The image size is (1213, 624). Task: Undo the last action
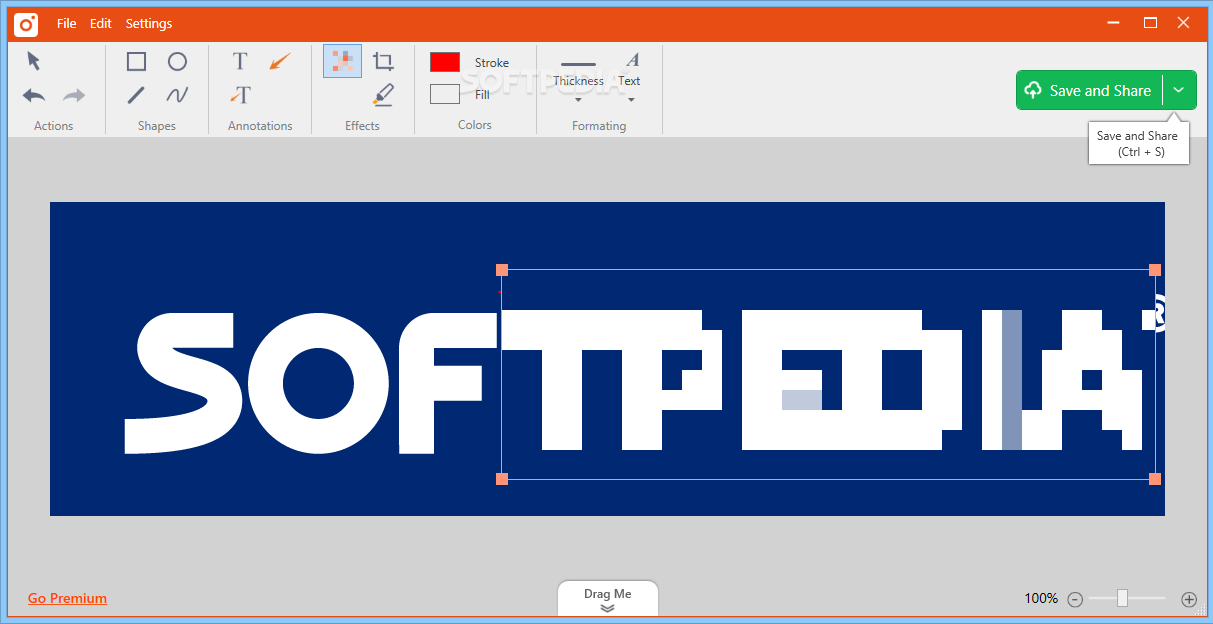34,96
